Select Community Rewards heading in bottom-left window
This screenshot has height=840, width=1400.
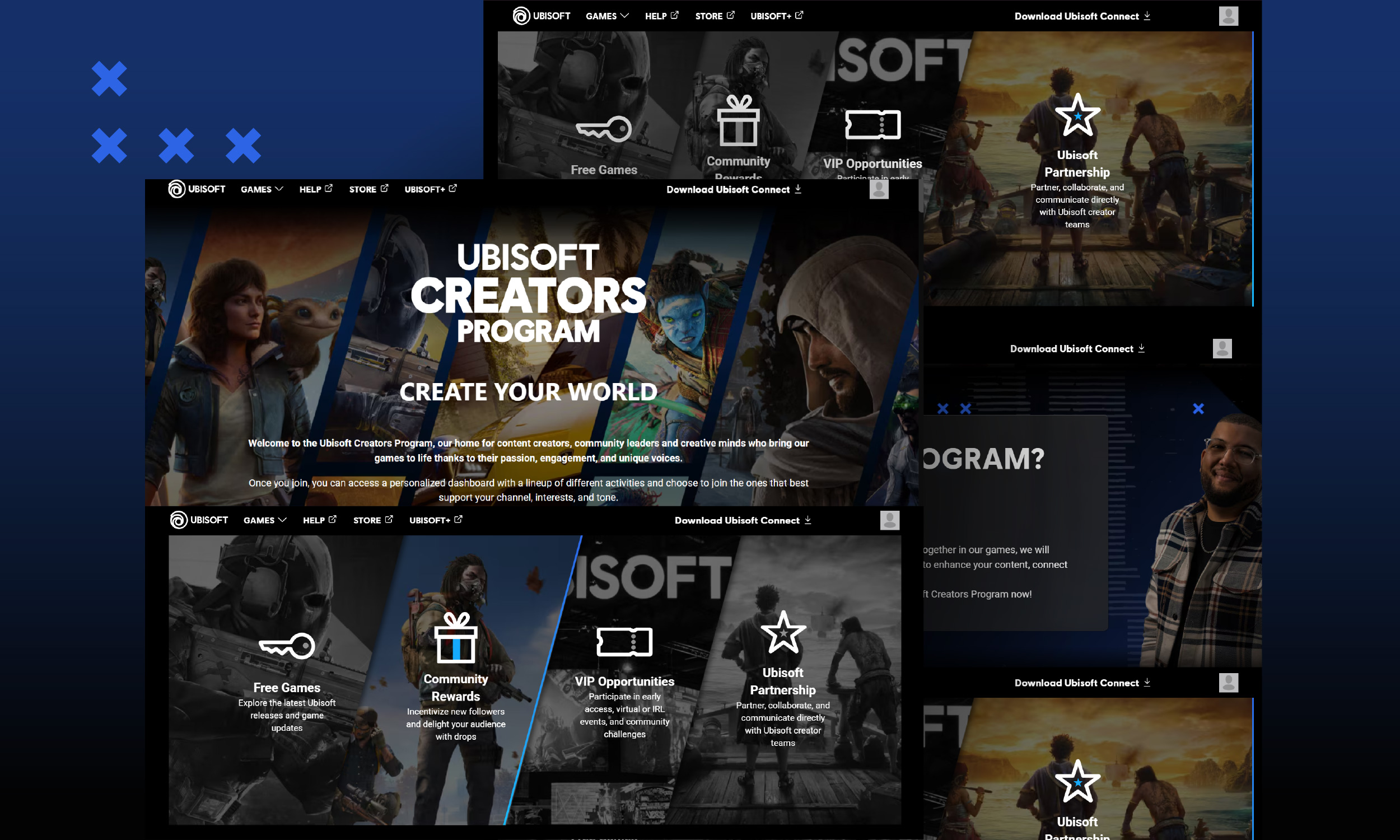click(x=455, y=687)
